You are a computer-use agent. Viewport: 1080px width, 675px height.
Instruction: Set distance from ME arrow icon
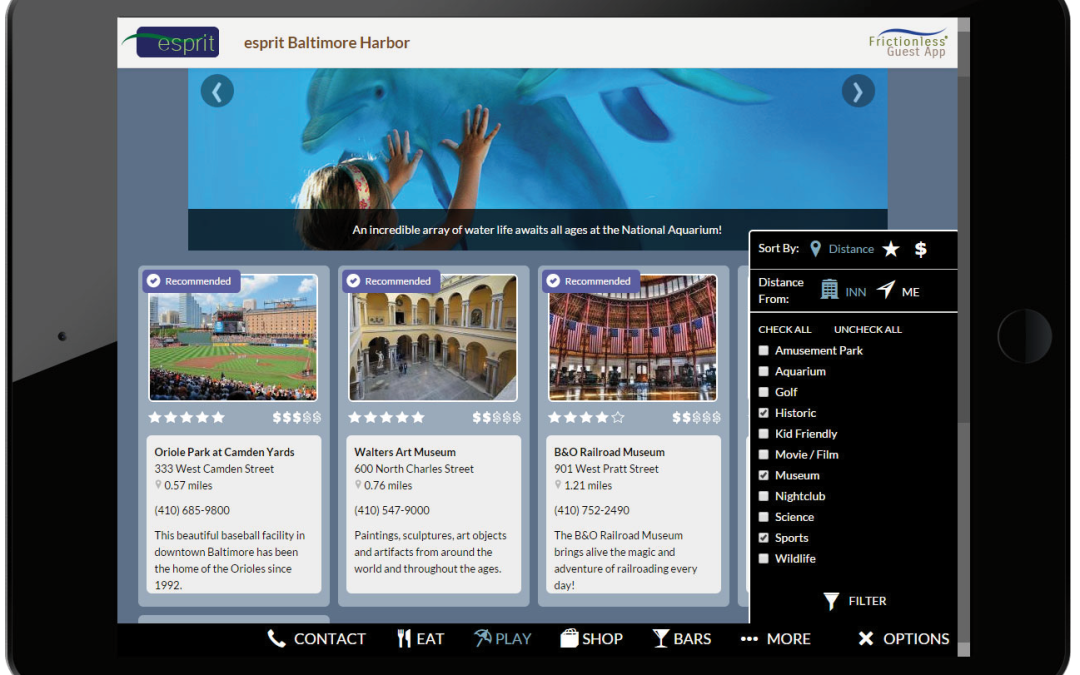[x=886, y=290]
